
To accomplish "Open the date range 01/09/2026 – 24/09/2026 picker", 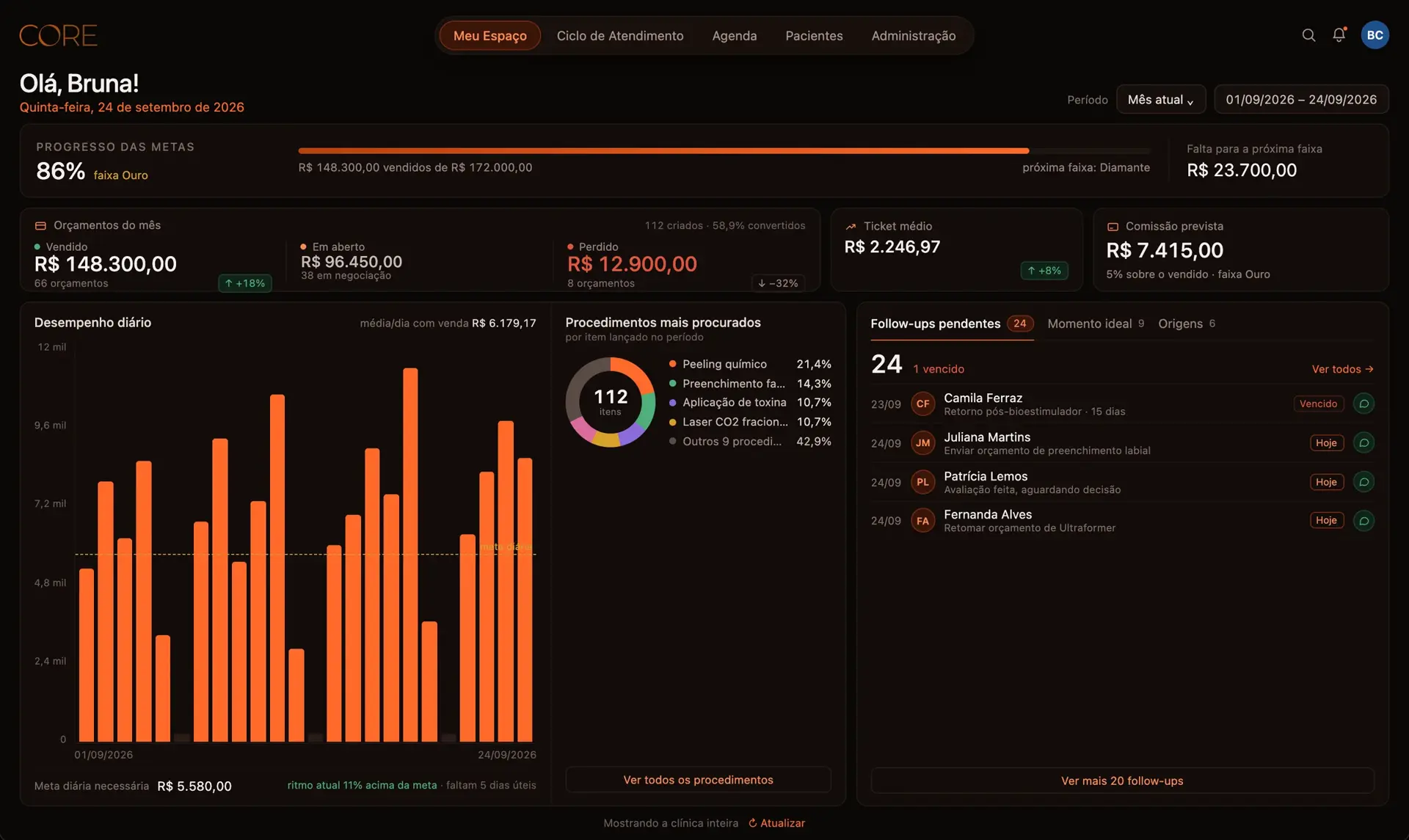I will click(x=1301, y=100).
